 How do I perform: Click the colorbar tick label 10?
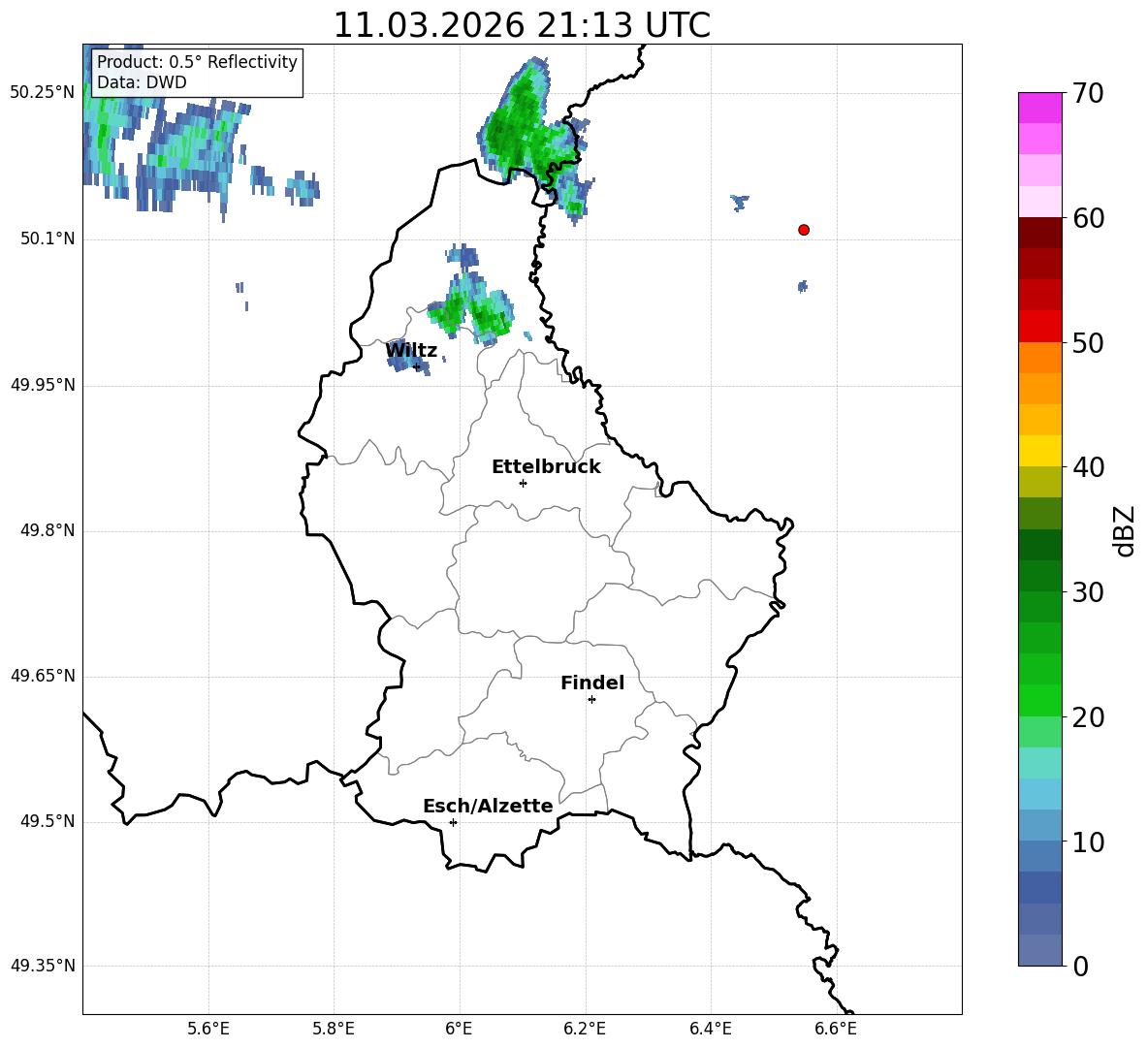[1089, 842]
